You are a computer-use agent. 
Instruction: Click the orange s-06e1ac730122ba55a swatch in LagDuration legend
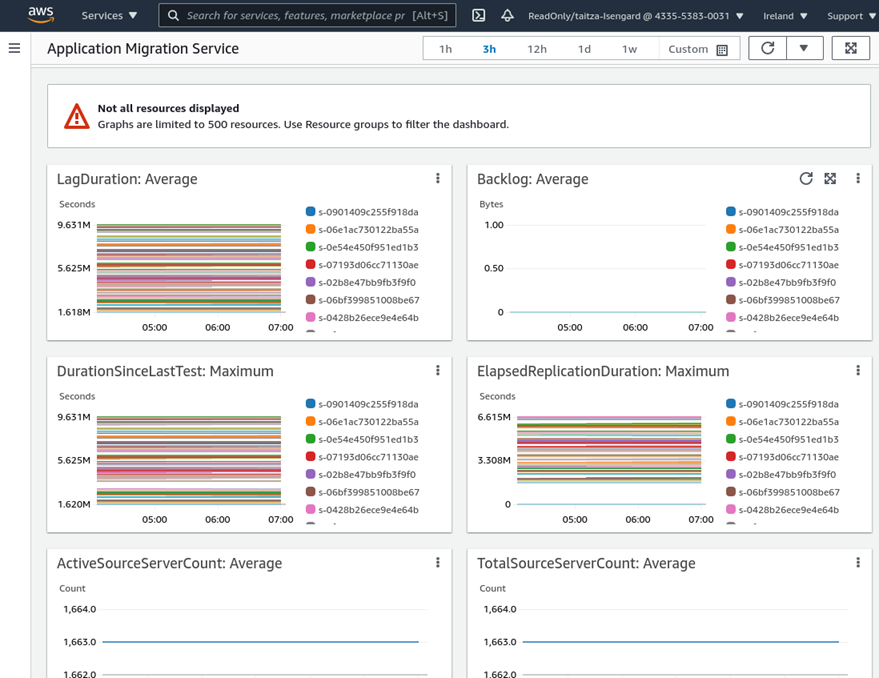tap(311, 229)
